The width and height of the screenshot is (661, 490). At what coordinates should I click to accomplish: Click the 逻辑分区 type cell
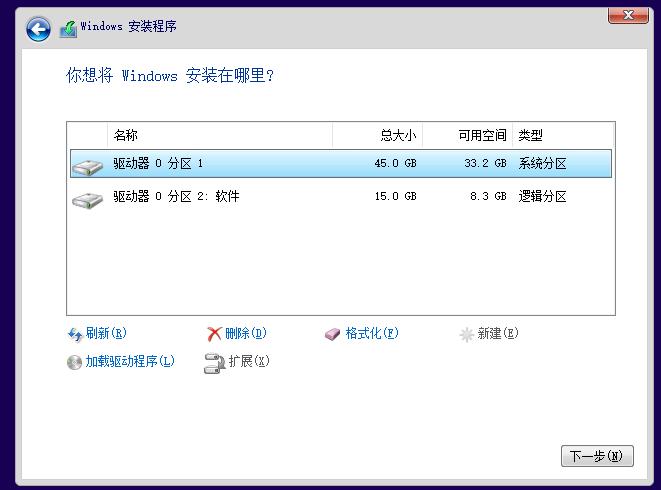point(542,196)
